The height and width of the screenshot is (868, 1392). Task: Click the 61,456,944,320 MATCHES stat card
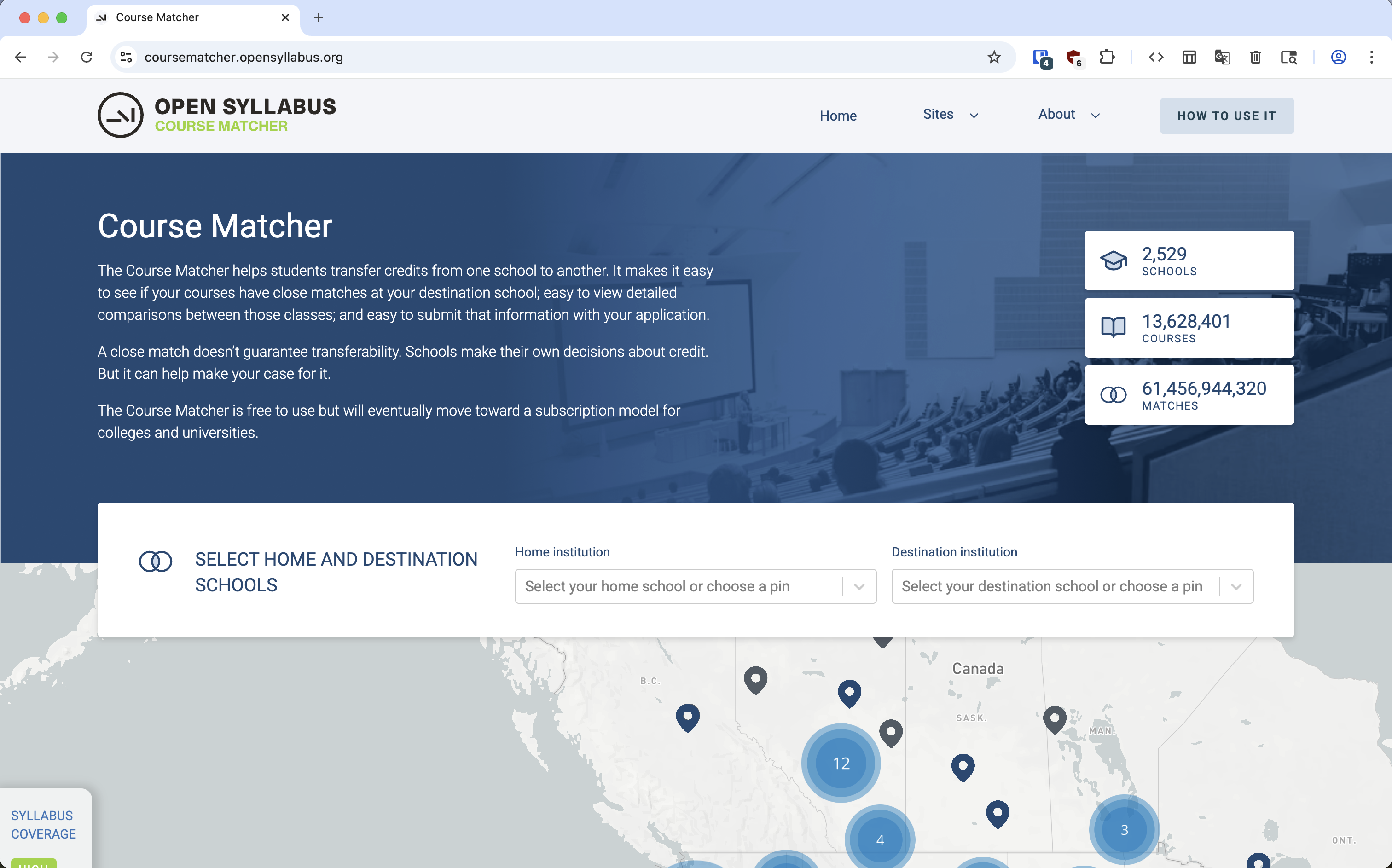1189,395
